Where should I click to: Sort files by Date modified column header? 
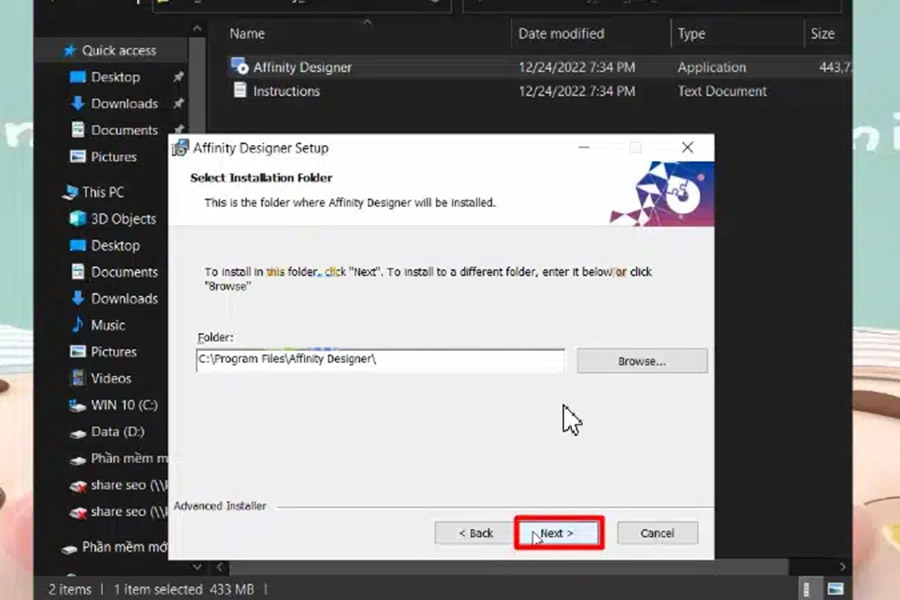point(561,34)
